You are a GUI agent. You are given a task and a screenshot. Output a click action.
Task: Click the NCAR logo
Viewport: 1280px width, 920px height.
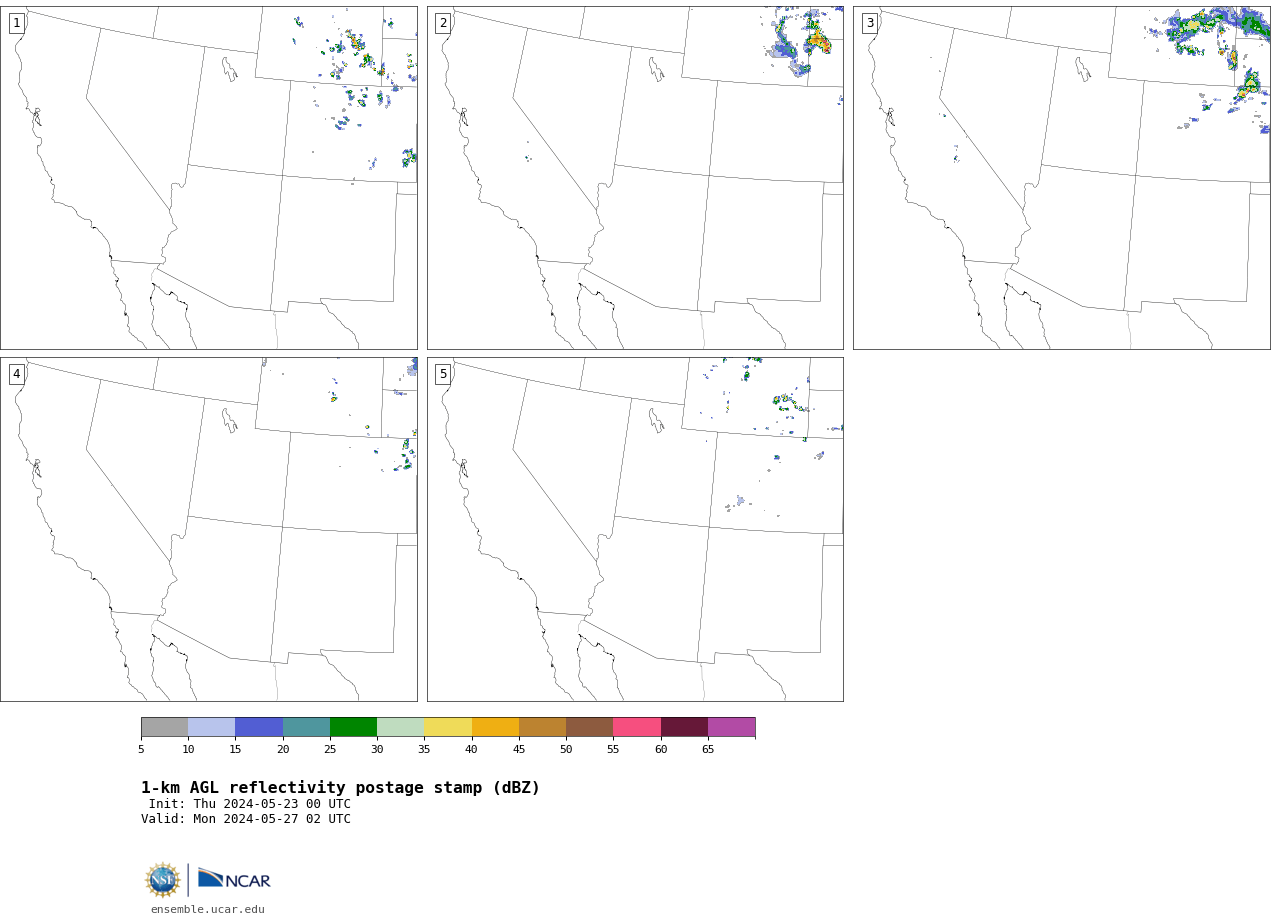point(234,878)
